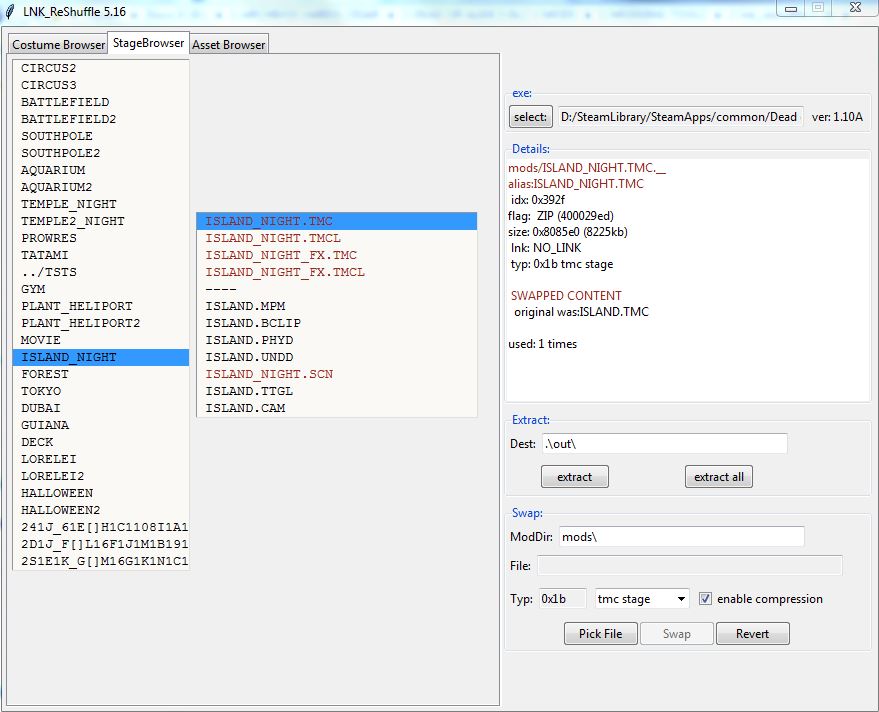879x712 pixels.
Task: Select LORELEI stage entry
Action: pos(101,459)
